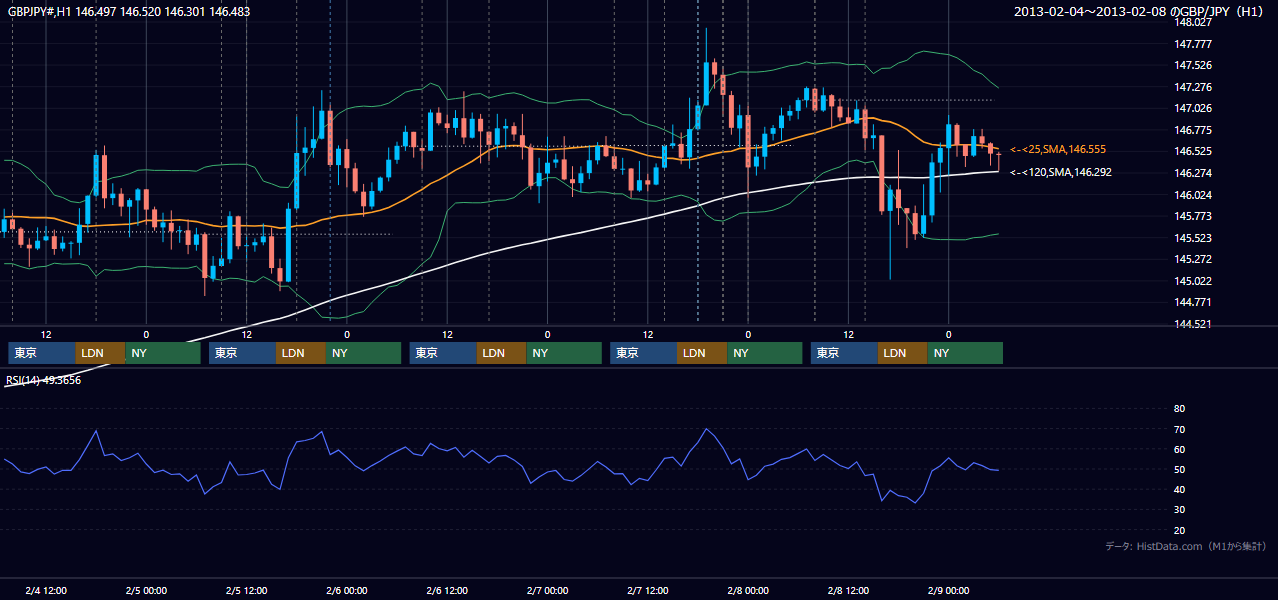Click the 147.526 price axis label

tap(1195, 66)
